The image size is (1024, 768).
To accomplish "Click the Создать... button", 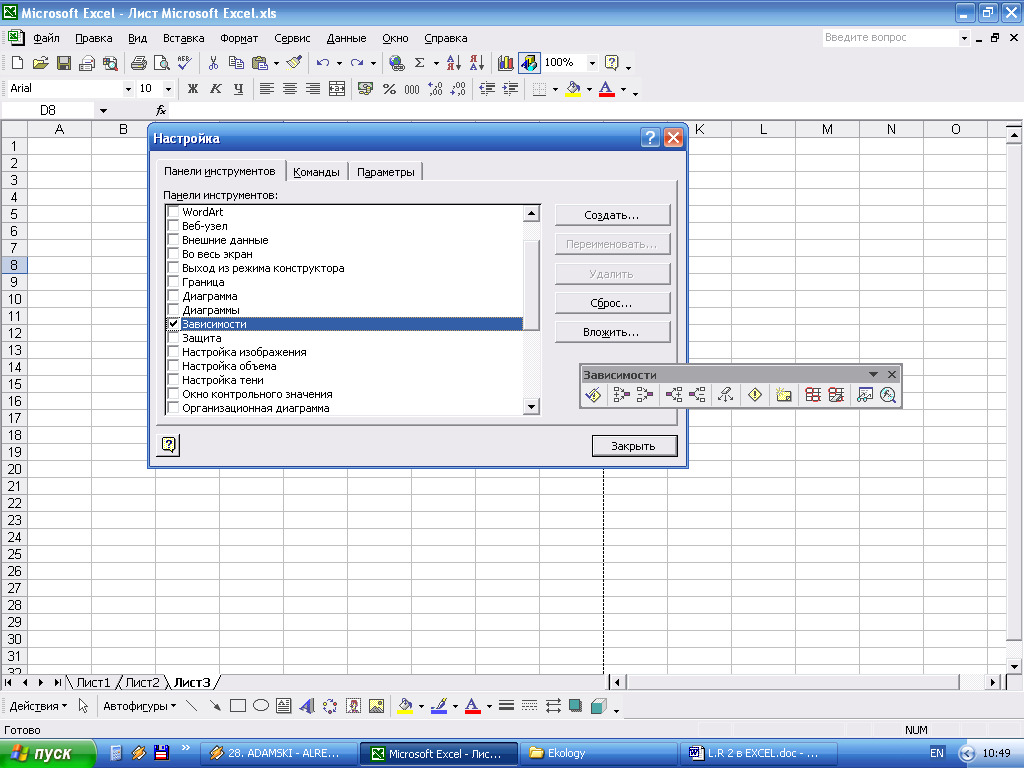I will (612, 215).
